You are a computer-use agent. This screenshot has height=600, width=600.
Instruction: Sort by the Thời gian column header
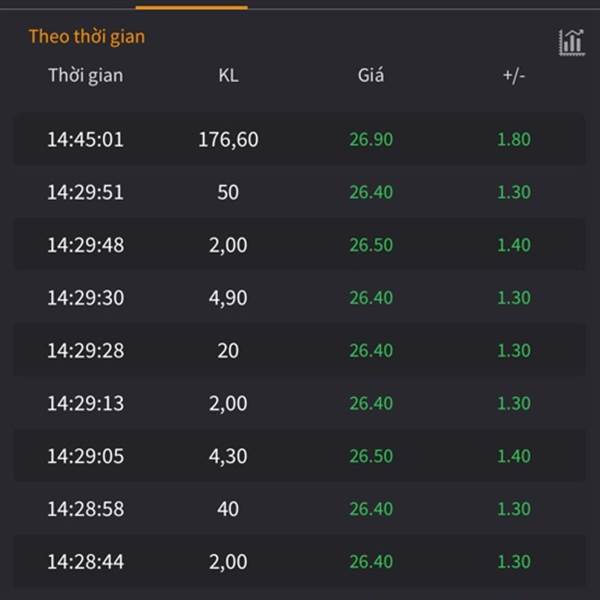click(86, 75)
